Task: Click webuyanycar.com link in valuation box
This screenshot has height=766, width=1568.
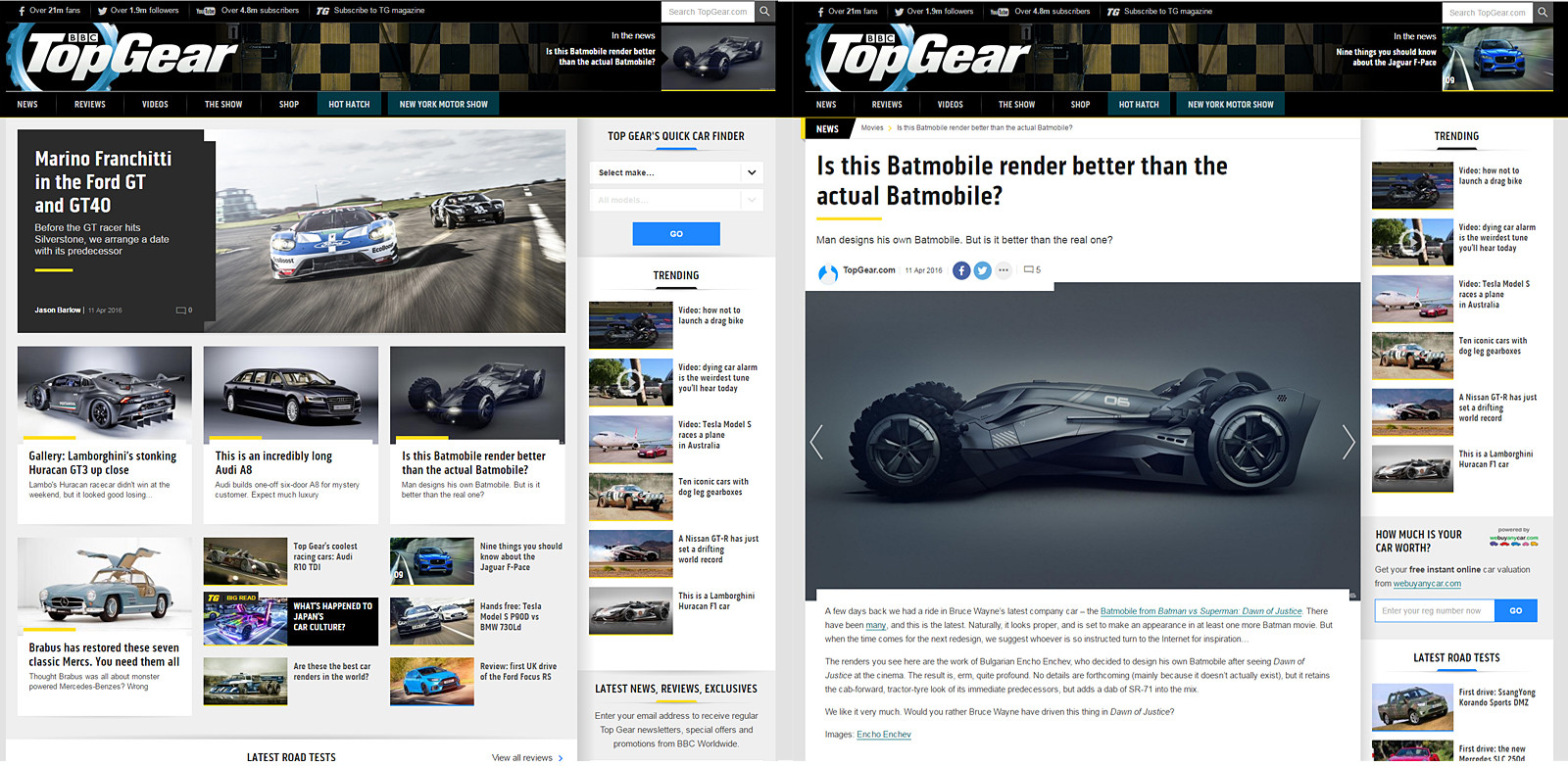Action: click(x=1427, y=584)
